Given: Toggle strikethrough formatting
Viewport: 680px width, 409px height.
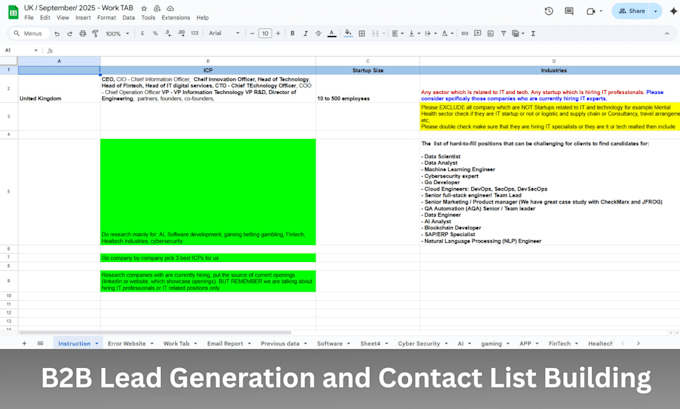Looking at the screenshot, I should point(318,33).
